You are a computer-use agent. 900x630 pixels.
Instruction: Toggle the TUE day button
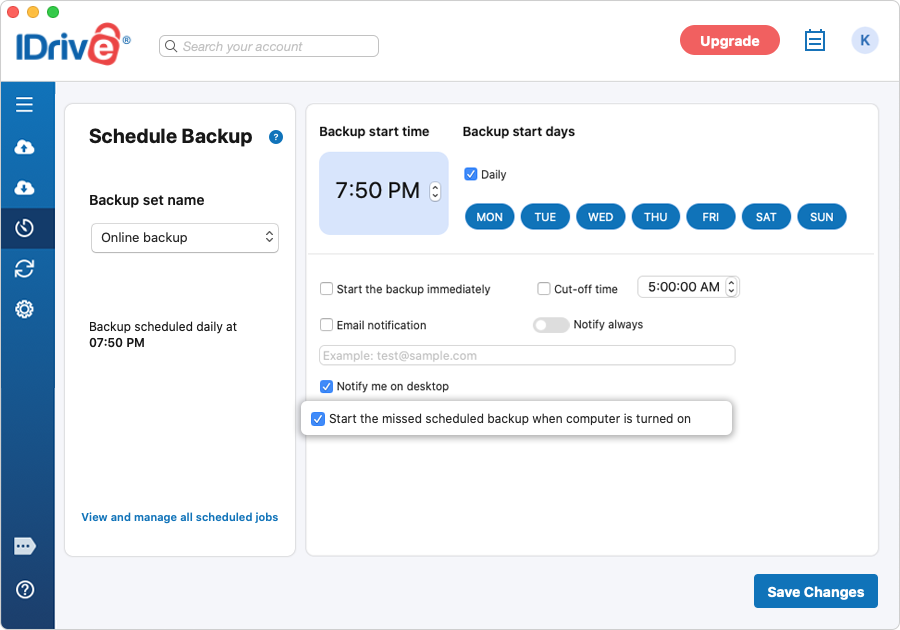click(x=545, y=217)
